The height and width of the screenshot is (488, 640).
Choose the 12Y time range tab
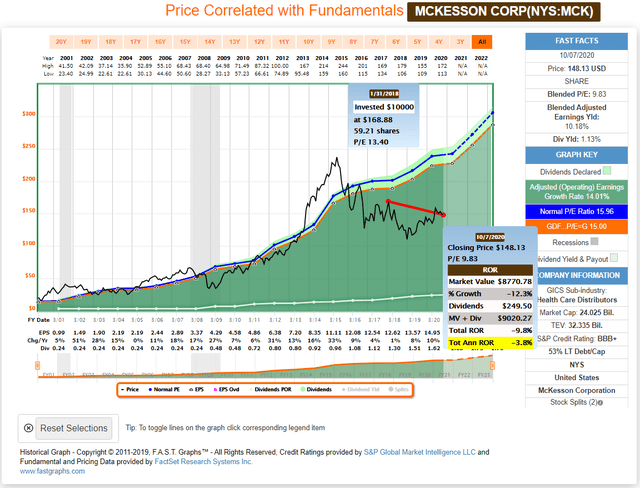tap(259, 42)
